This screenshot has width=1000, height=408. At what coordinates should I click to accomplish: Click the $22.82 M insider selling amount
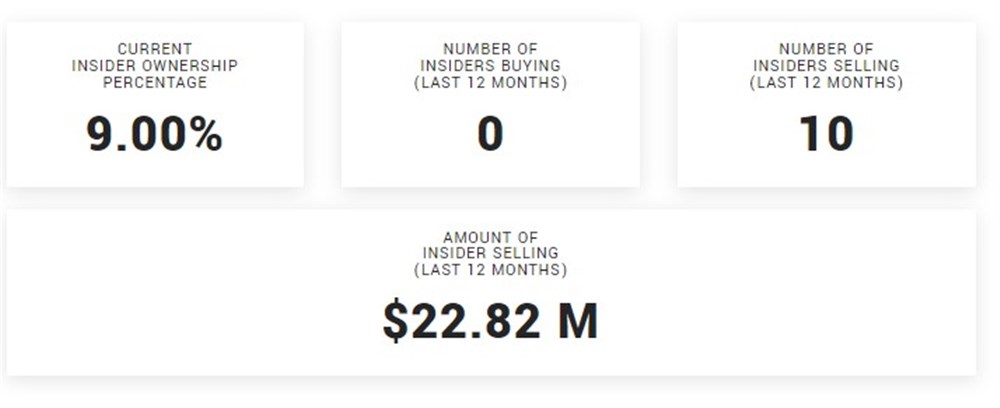pos(490,321)
